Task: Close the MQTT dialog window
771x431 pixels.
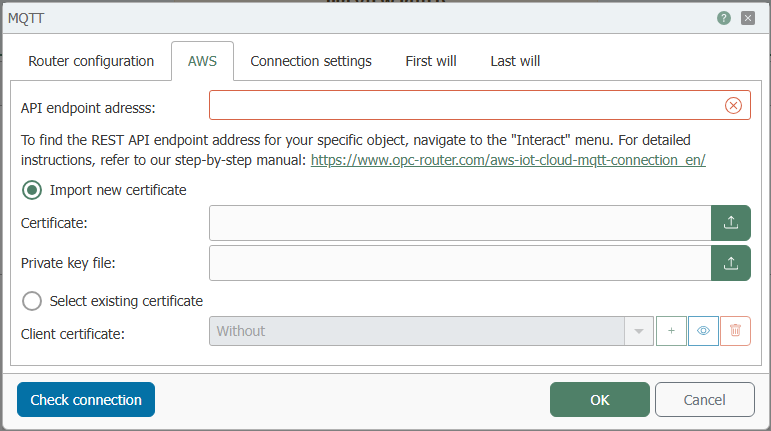Action: tap(748, 18)
